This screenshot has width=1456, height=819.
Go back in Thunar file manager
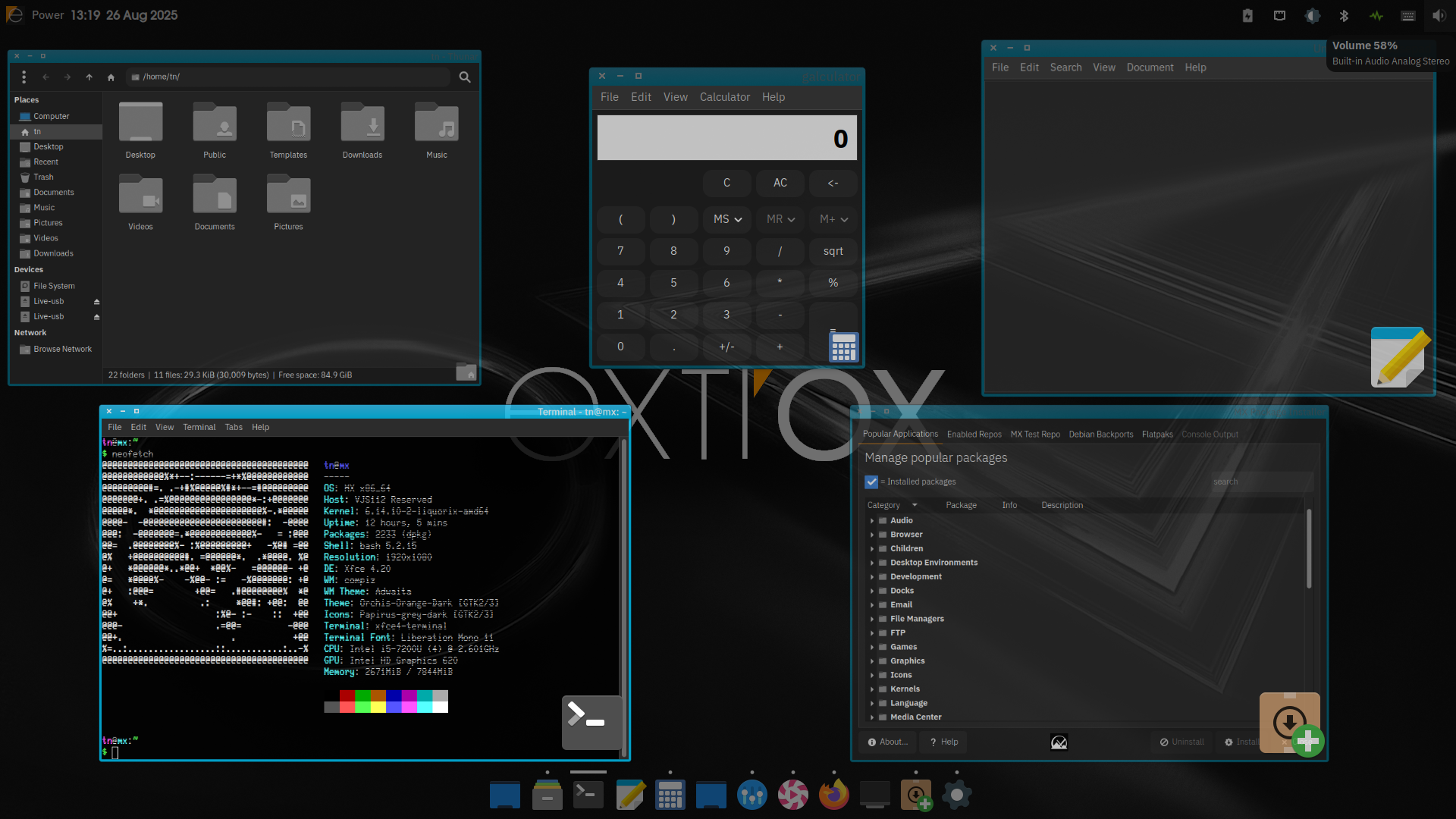coord(46,77)
